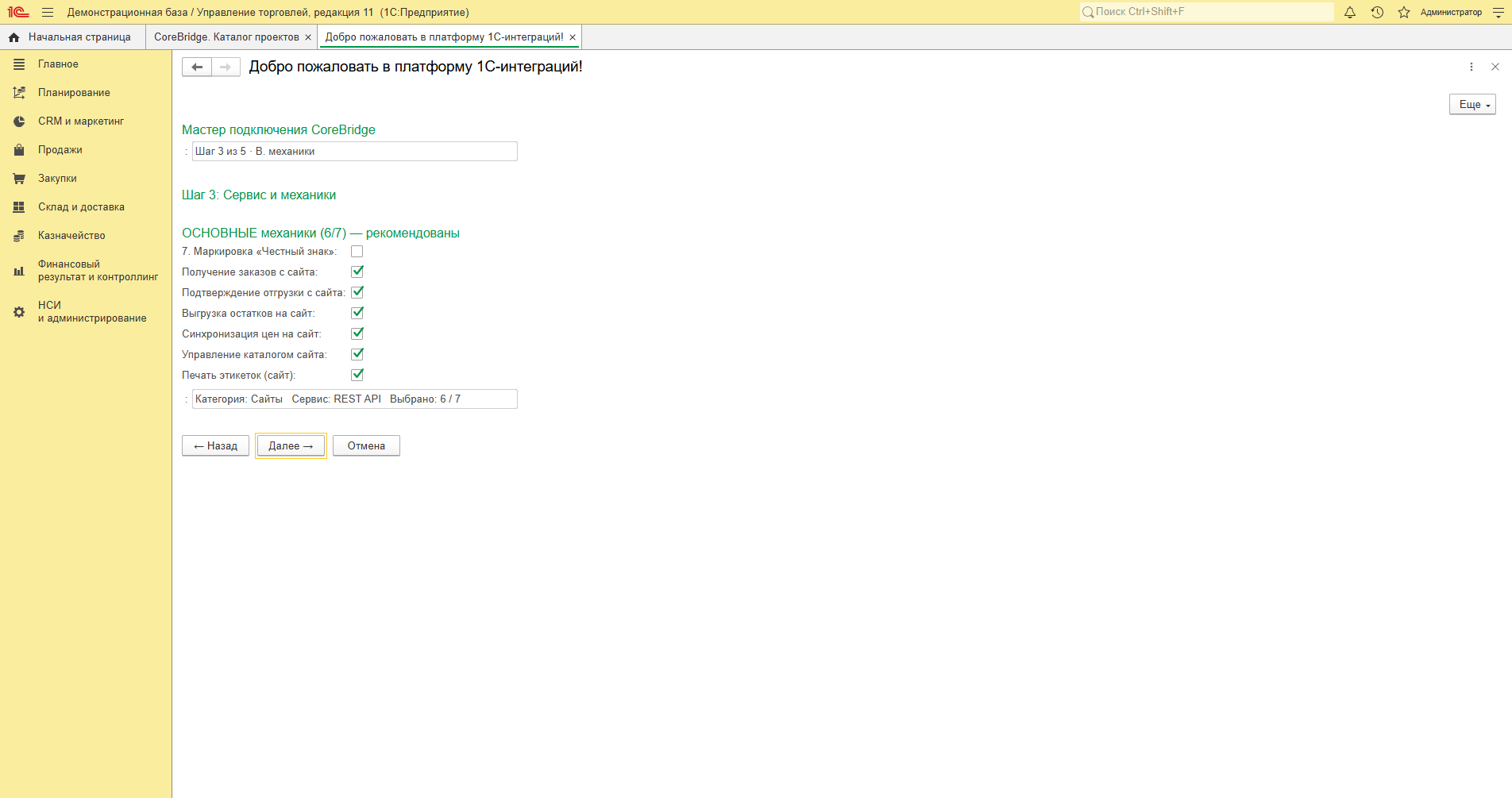Click the Планирование section icon
Screen dimensions: 1512x798
click(x=19, y=93)
